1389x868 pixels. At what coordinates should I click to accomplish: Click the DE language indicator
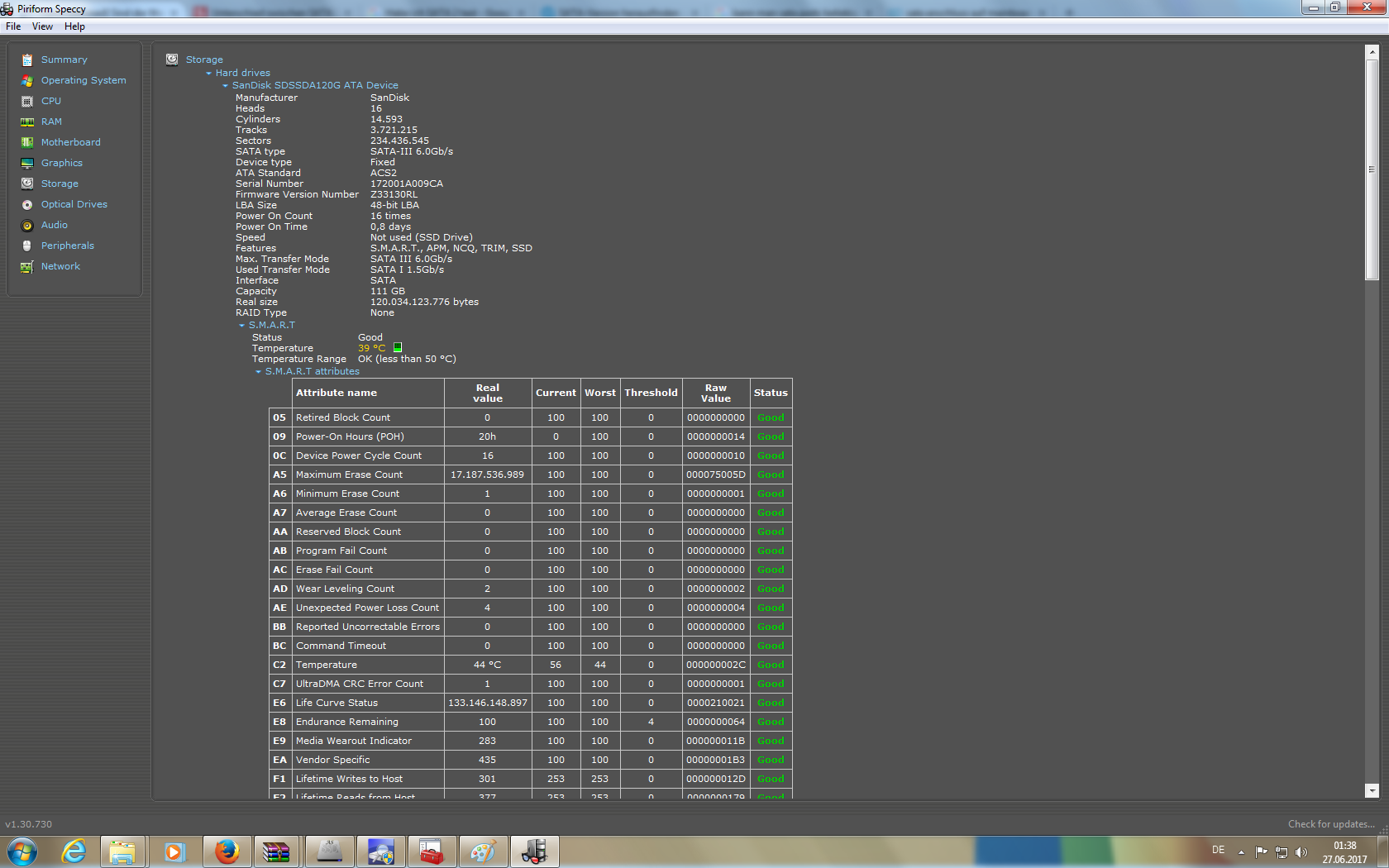point(1218,850)
